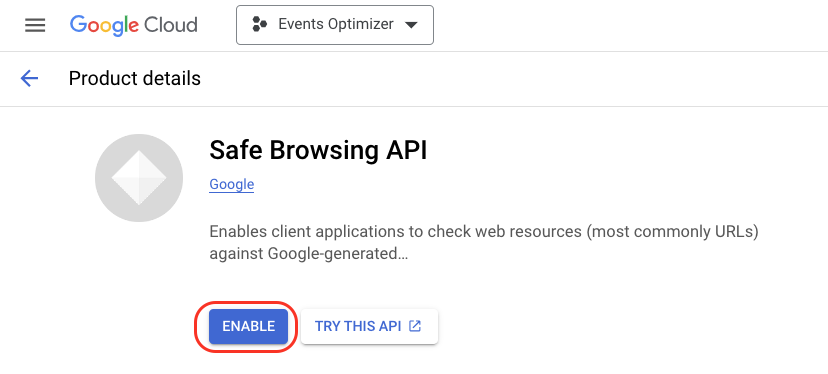Click the Google Cloud logo
The image size is (828, 374).
(x=134, y=25)
